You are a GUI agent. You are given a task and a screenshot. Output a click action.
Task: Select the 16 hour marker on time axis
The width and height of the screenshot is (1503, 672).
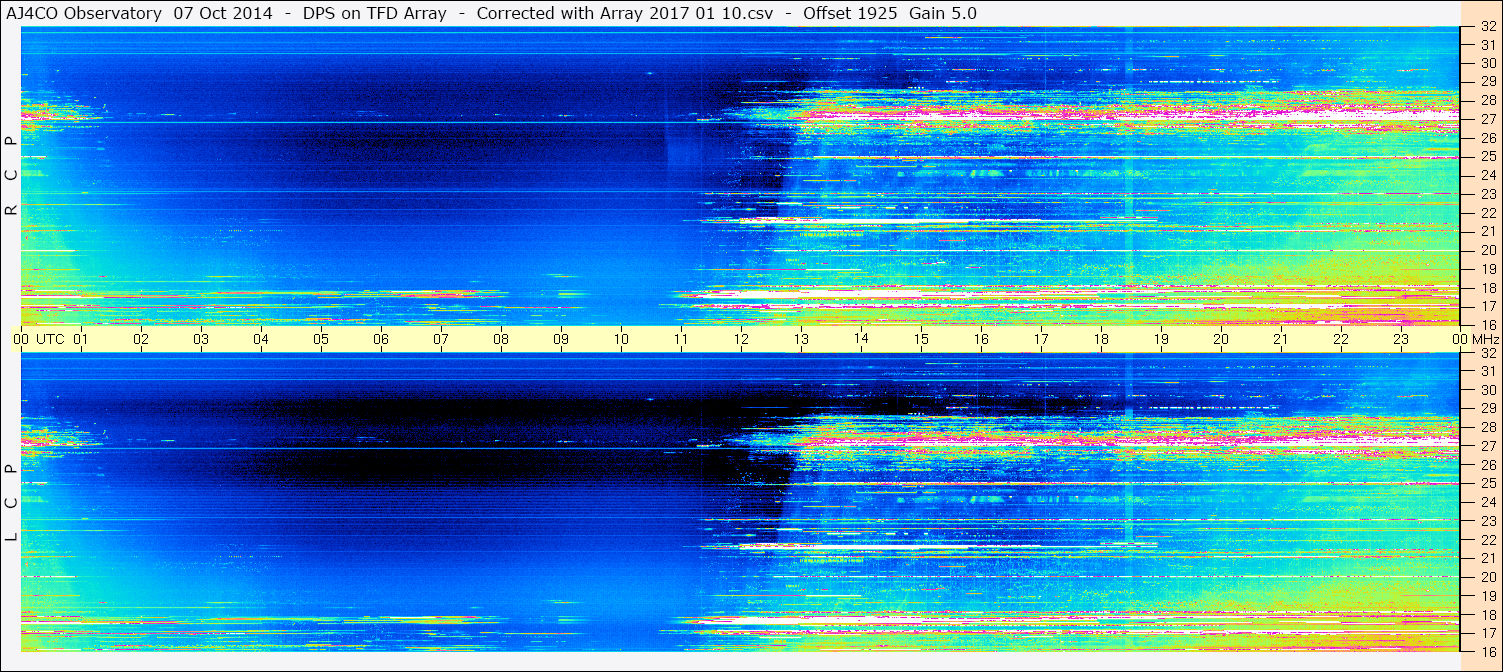point(981,340)
